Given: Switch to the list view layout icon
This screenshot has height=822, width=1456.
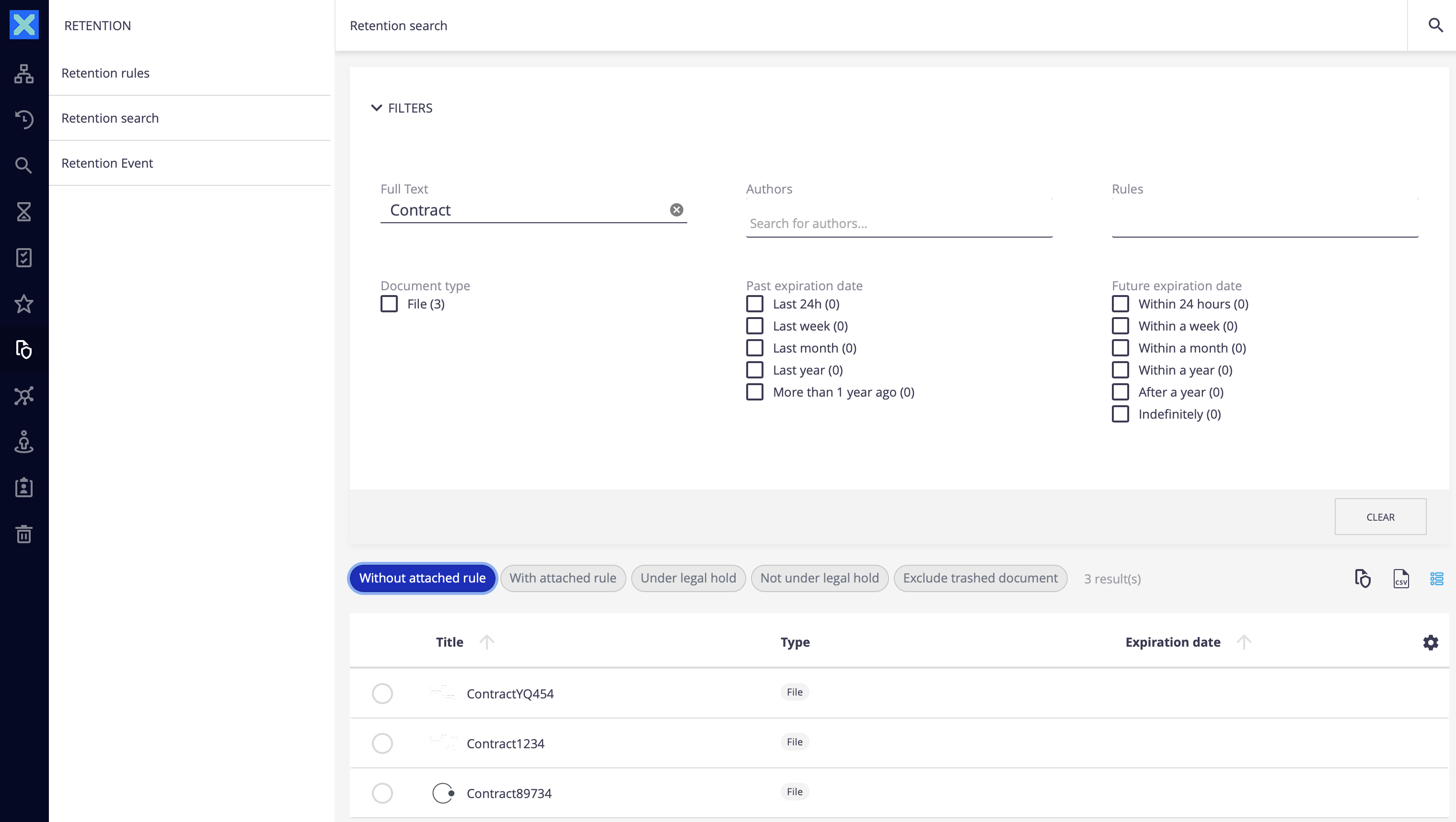Looking at the screenshot, I should [x=1436, y=579].
